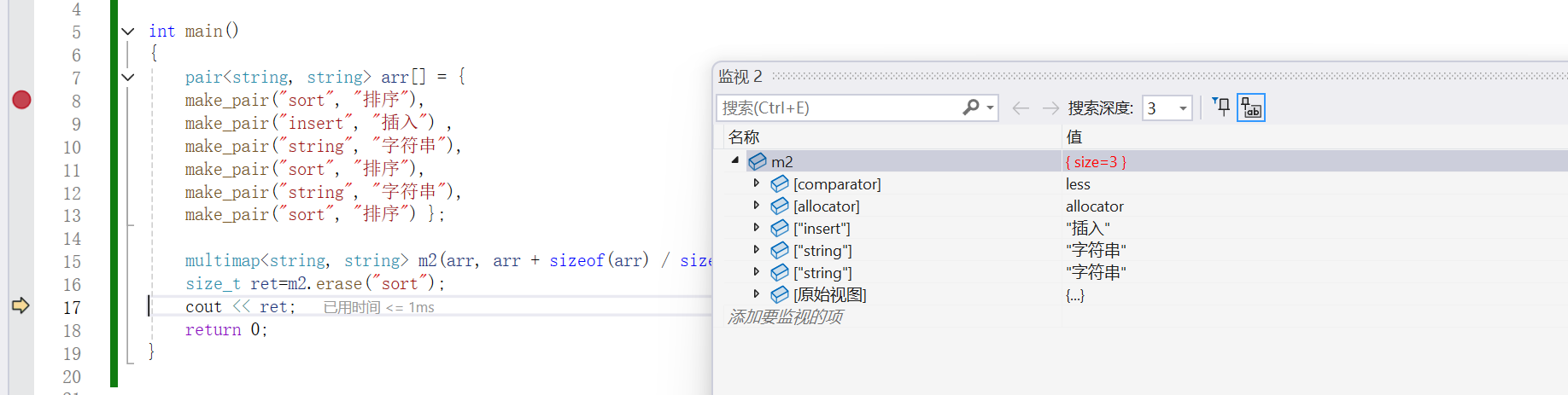Click the [comparator] cube icon
This screenshot has width=1568, height=395.
point(780,183)
